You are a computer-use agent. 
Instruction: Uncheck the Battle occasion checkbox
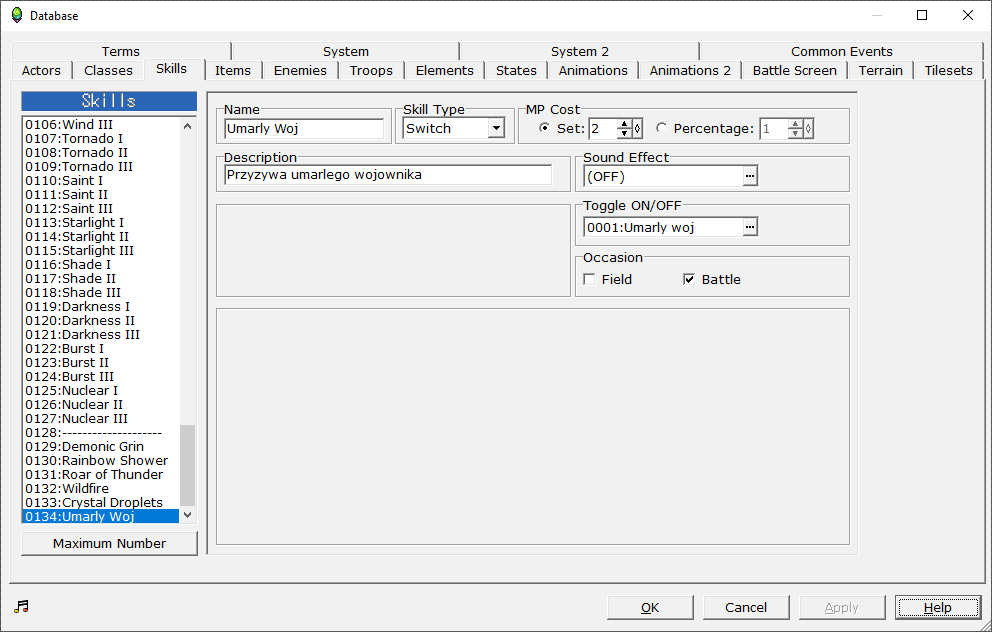pos(689,279)
